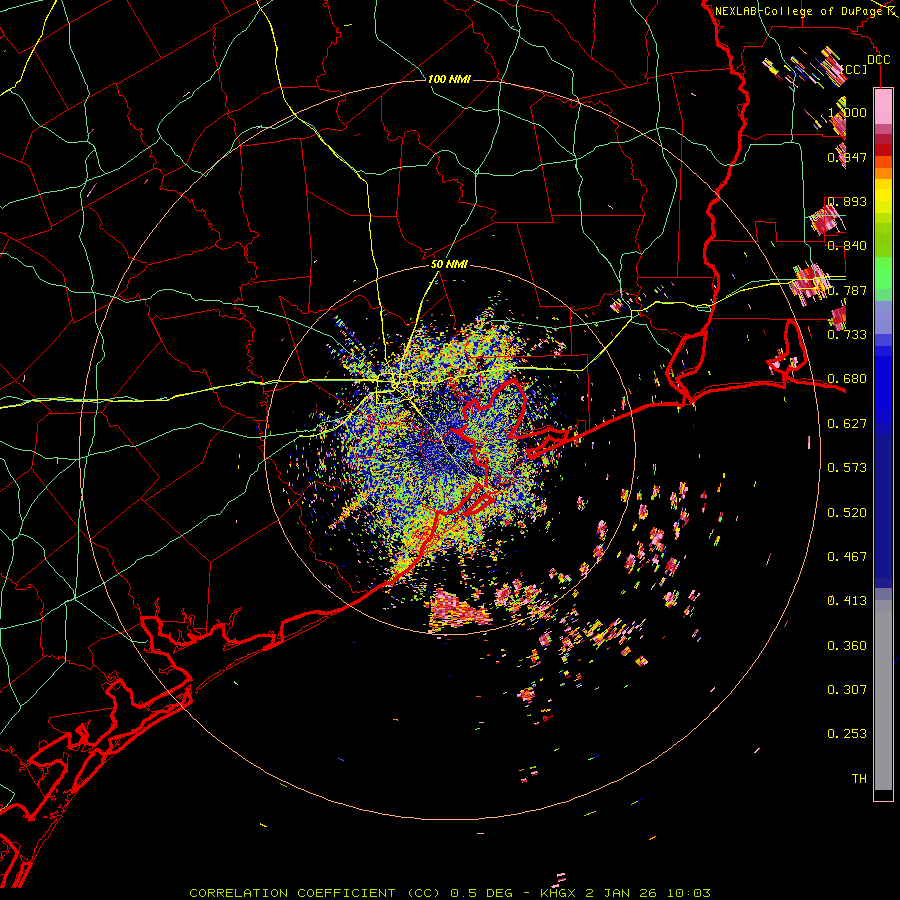Click the TH threshold label on the scale
The height and width of the screenshot is (900, 900).
click(x=859, y=779)
